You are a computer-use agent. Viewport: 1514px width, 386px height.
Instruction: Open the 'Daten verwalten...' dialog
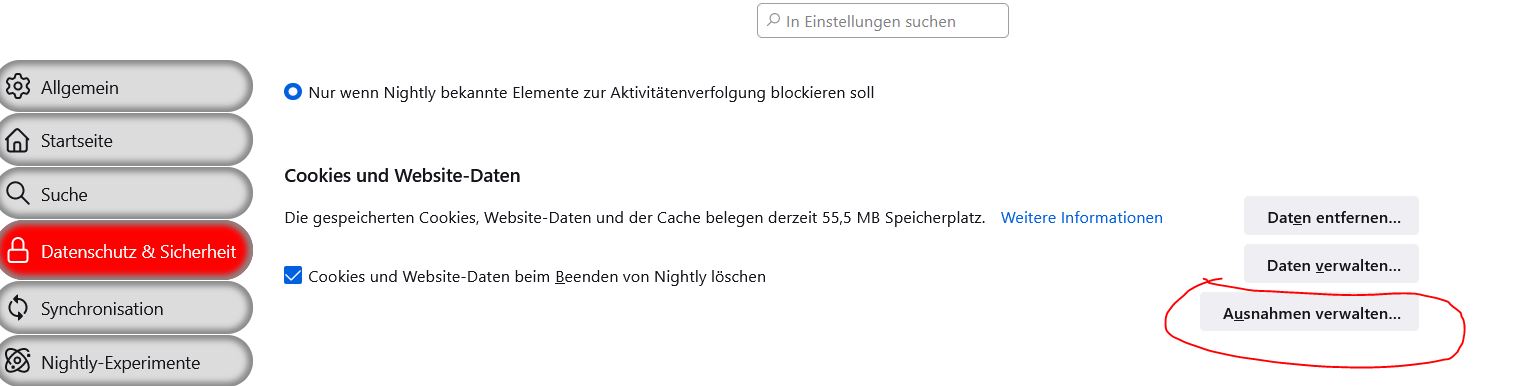[x=1331, y=265]
